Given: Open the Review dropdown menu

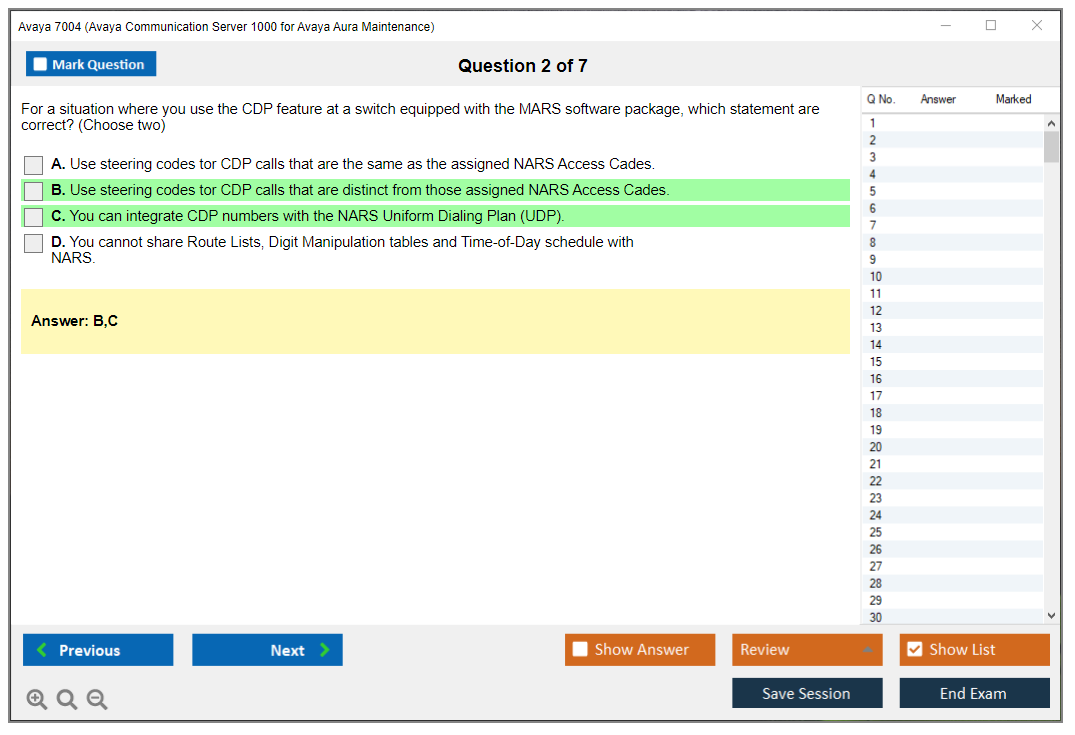Looking at the screenshot, I should (807, 650).
